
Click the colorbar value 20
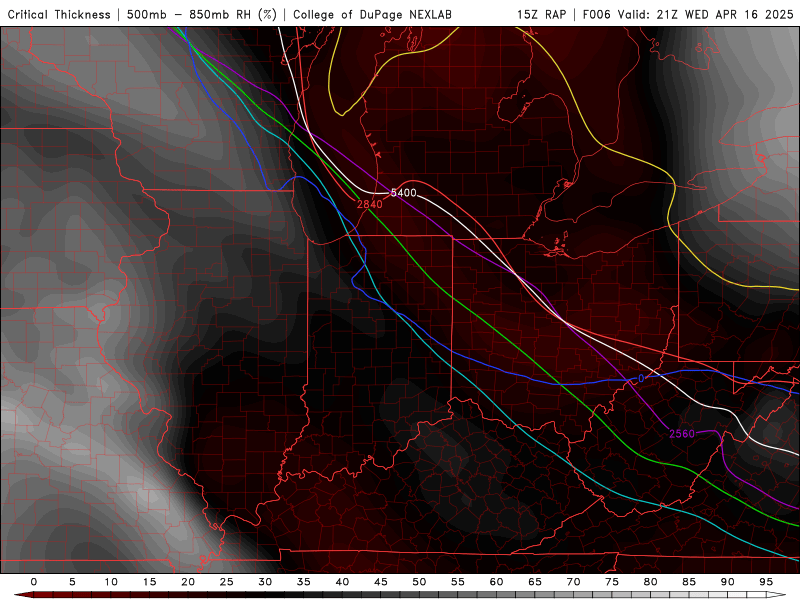click(188, 582)
